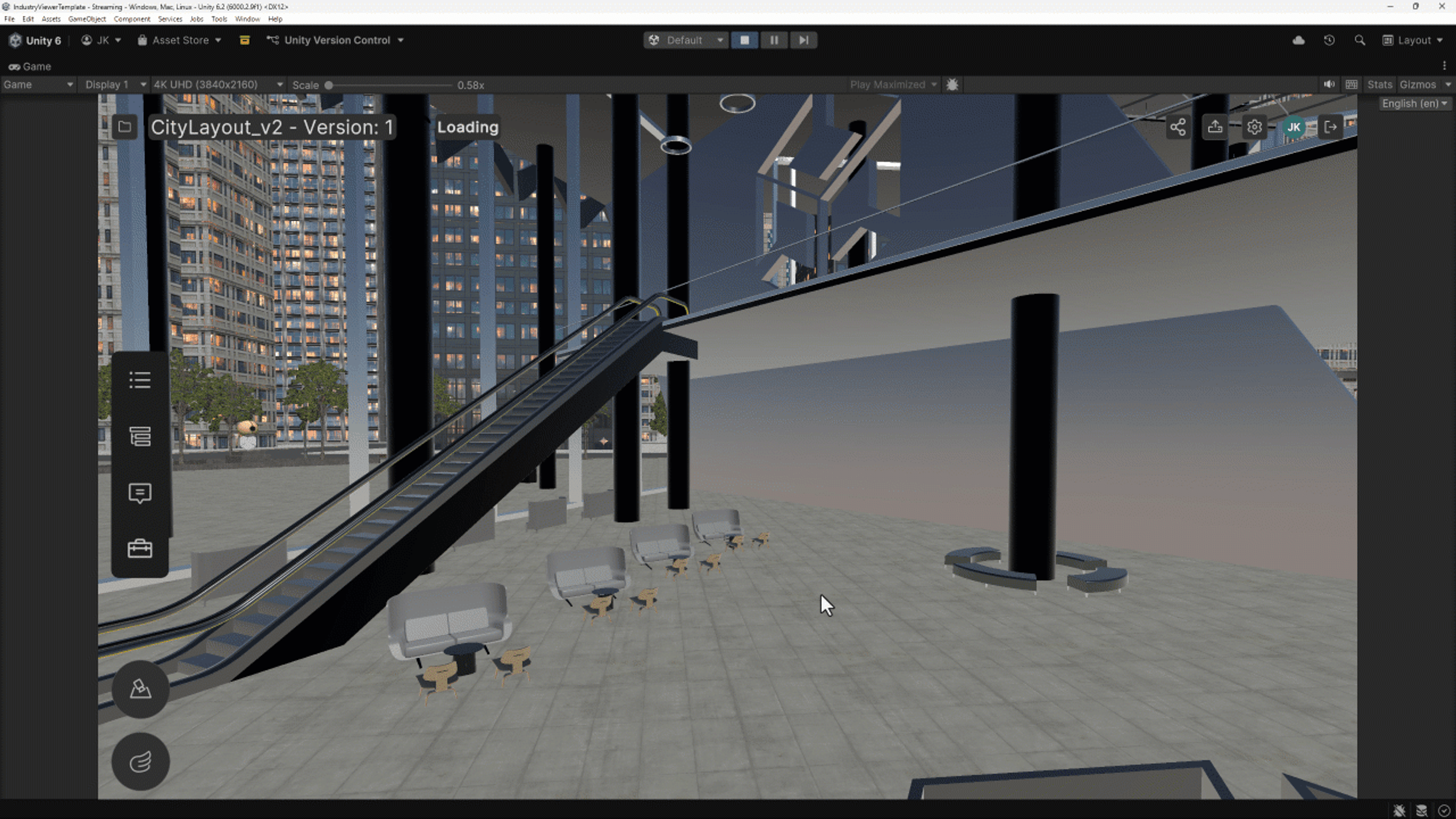
Task: Toggle mute audio speaker in Game view
Action: (1329, 85)
